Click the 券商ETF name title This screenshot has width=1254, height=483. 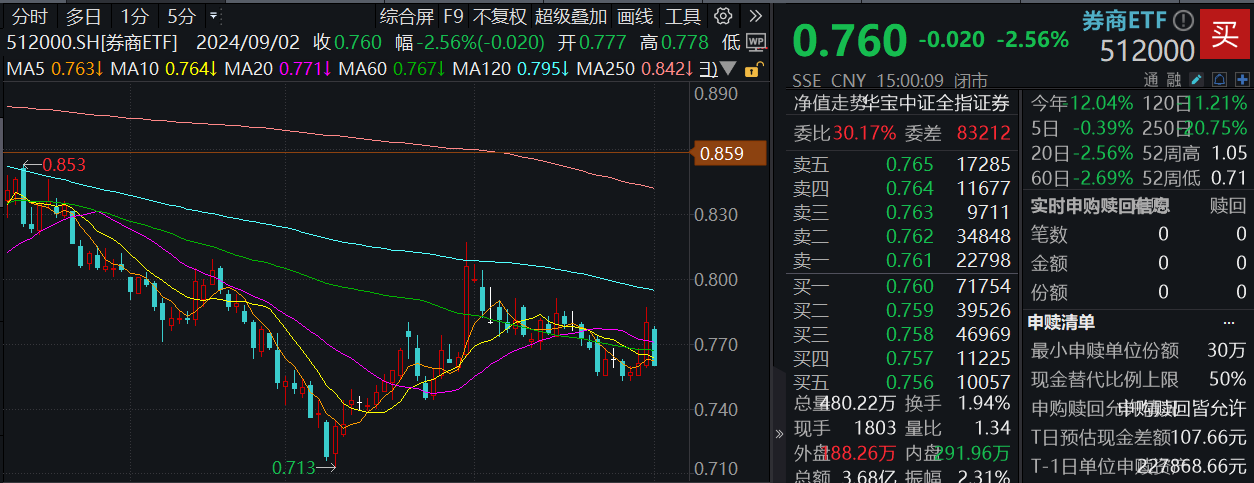(x=1125, y=20)
